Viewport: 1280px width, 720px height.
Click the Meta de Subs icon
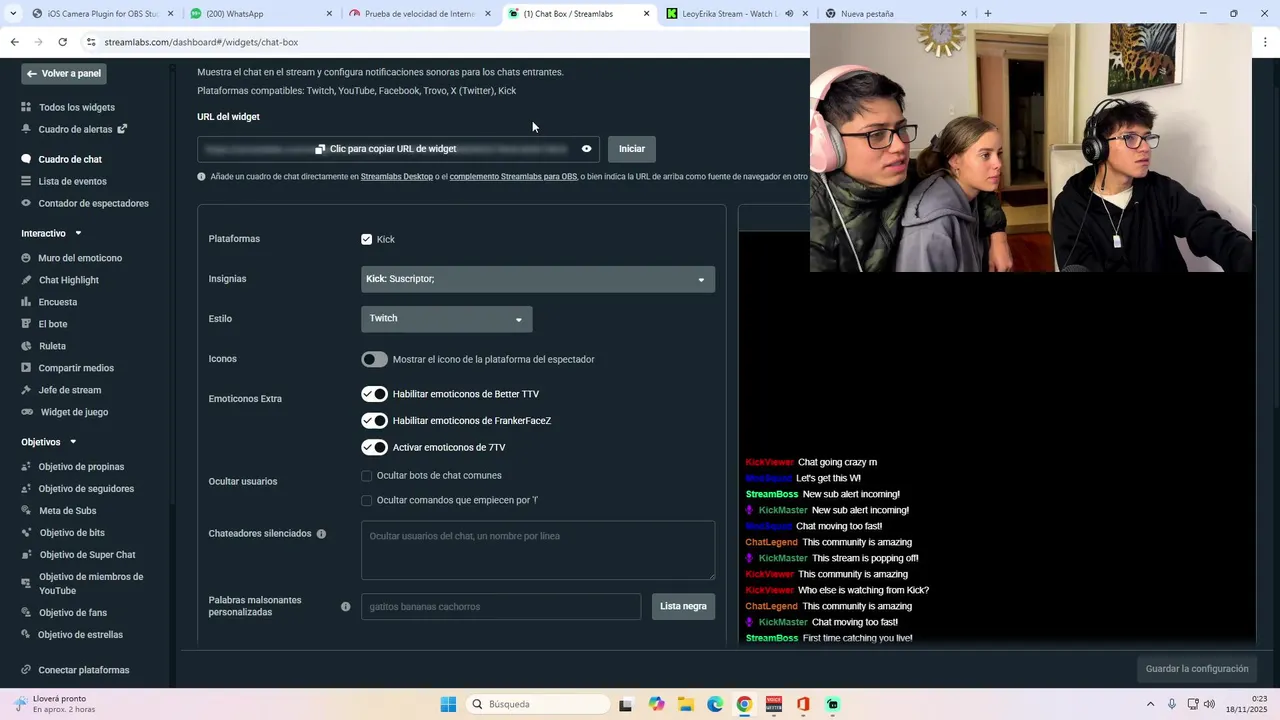(x=26, y=511)
